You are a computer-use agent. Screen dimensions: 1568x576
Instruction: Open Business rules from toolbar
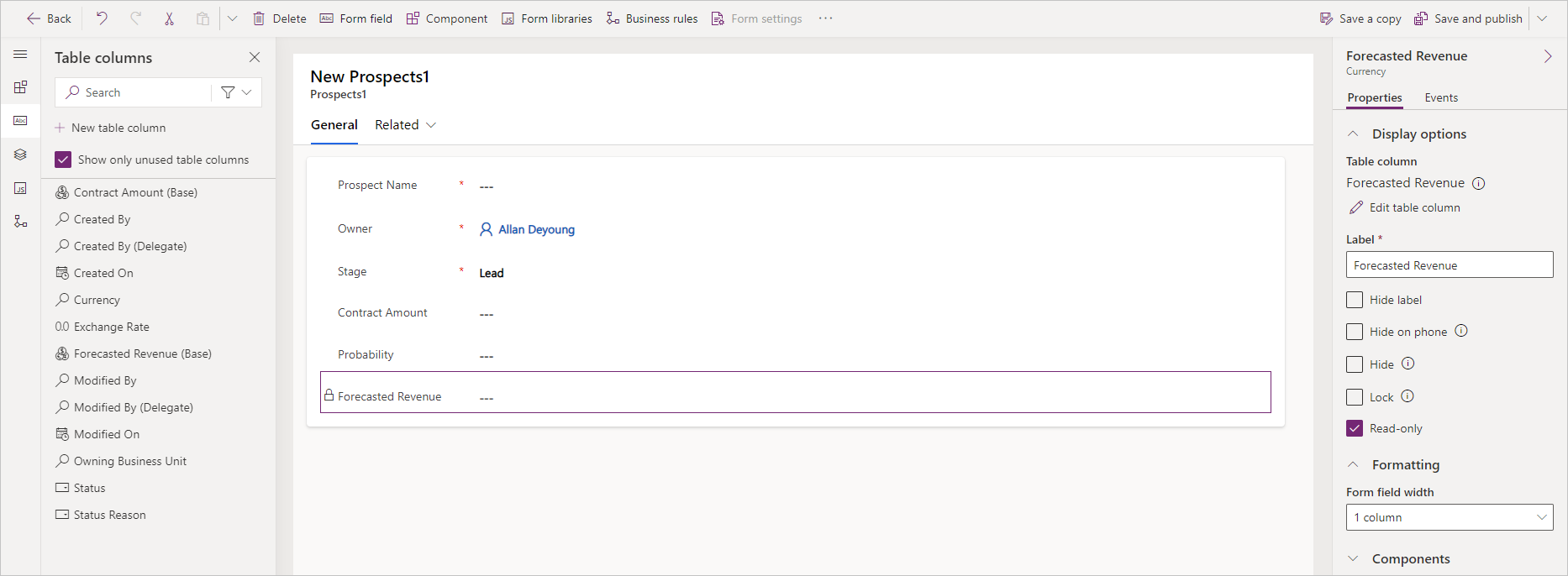point(652,18)
